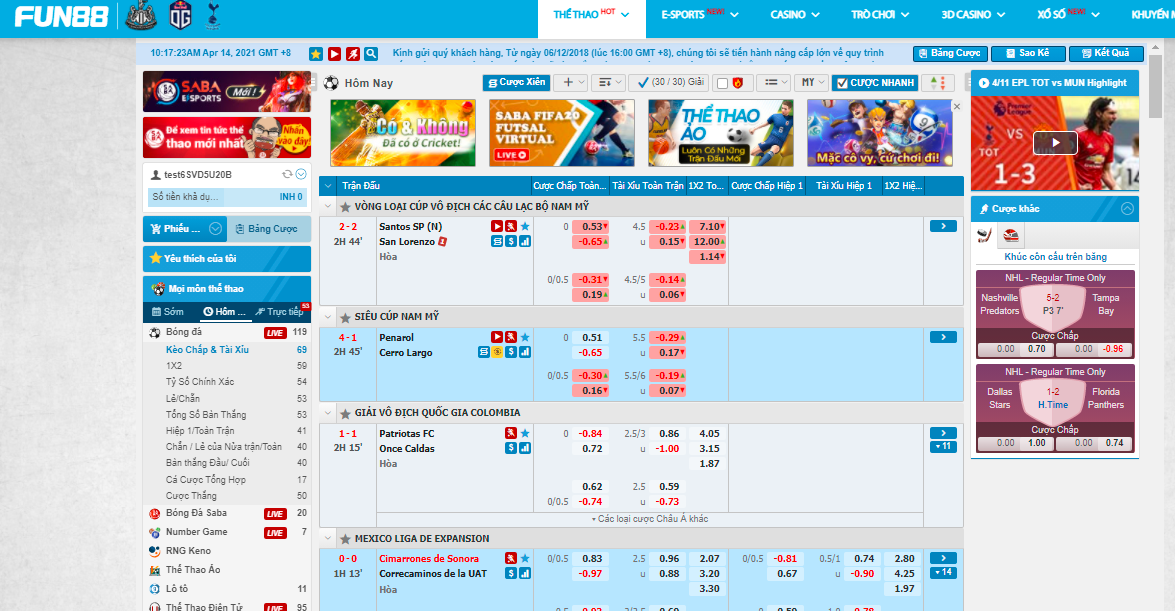Switch to the Sớm tab

(x=168, y=312)
